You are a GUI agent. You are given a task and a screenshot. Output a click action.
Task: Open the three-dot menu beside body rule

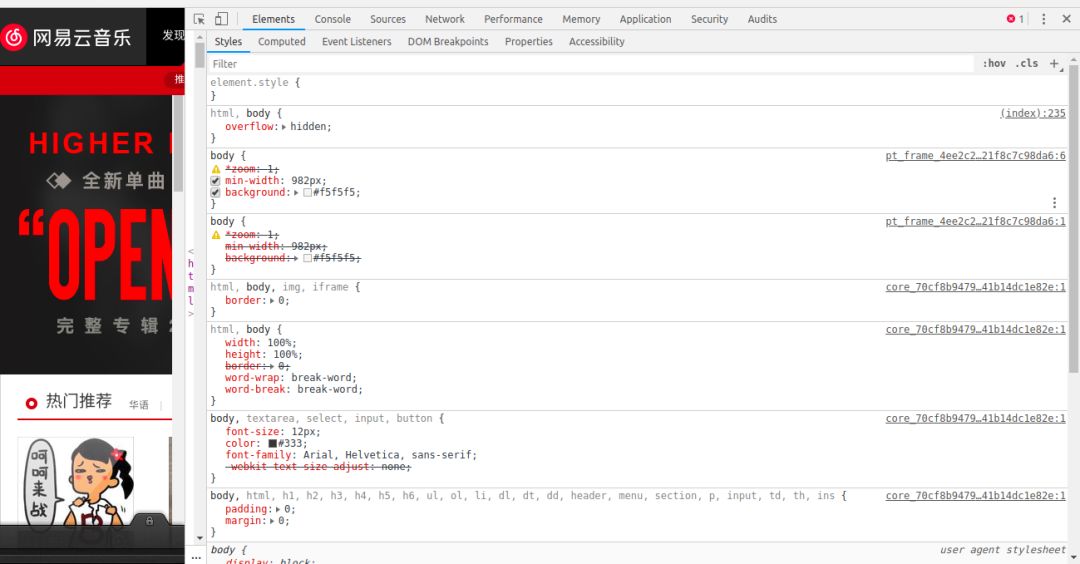point(1054,202)
